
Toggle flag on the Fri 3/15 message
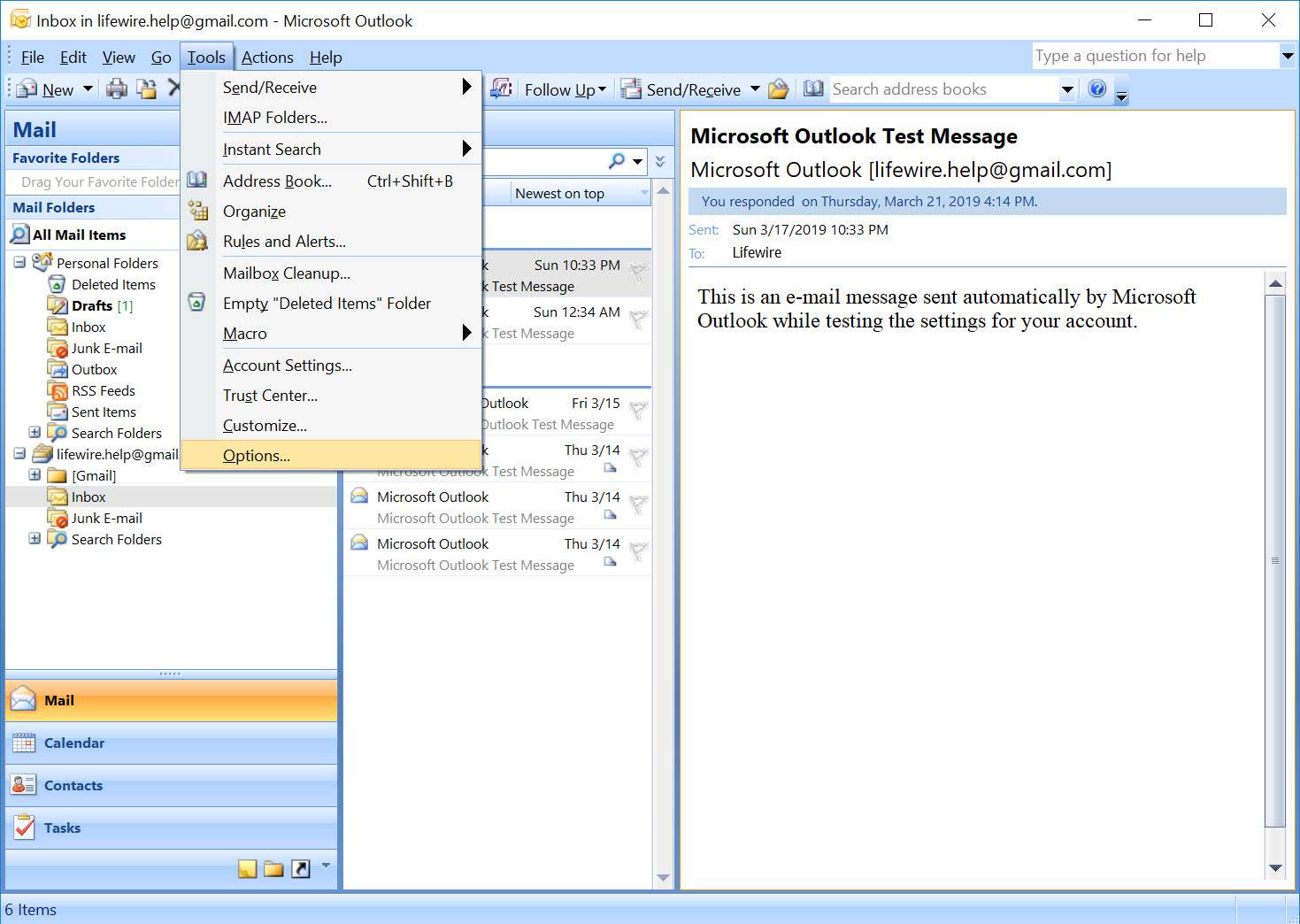[638, 412]
